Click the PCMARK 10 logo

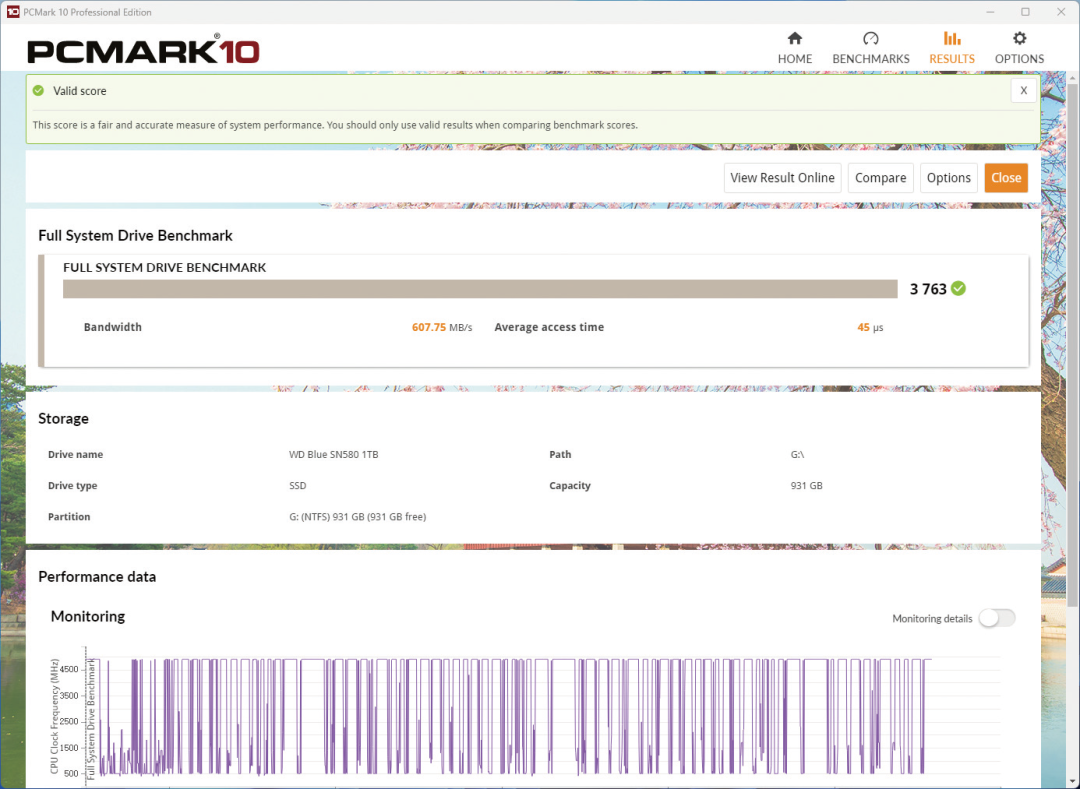coord(143,48)
